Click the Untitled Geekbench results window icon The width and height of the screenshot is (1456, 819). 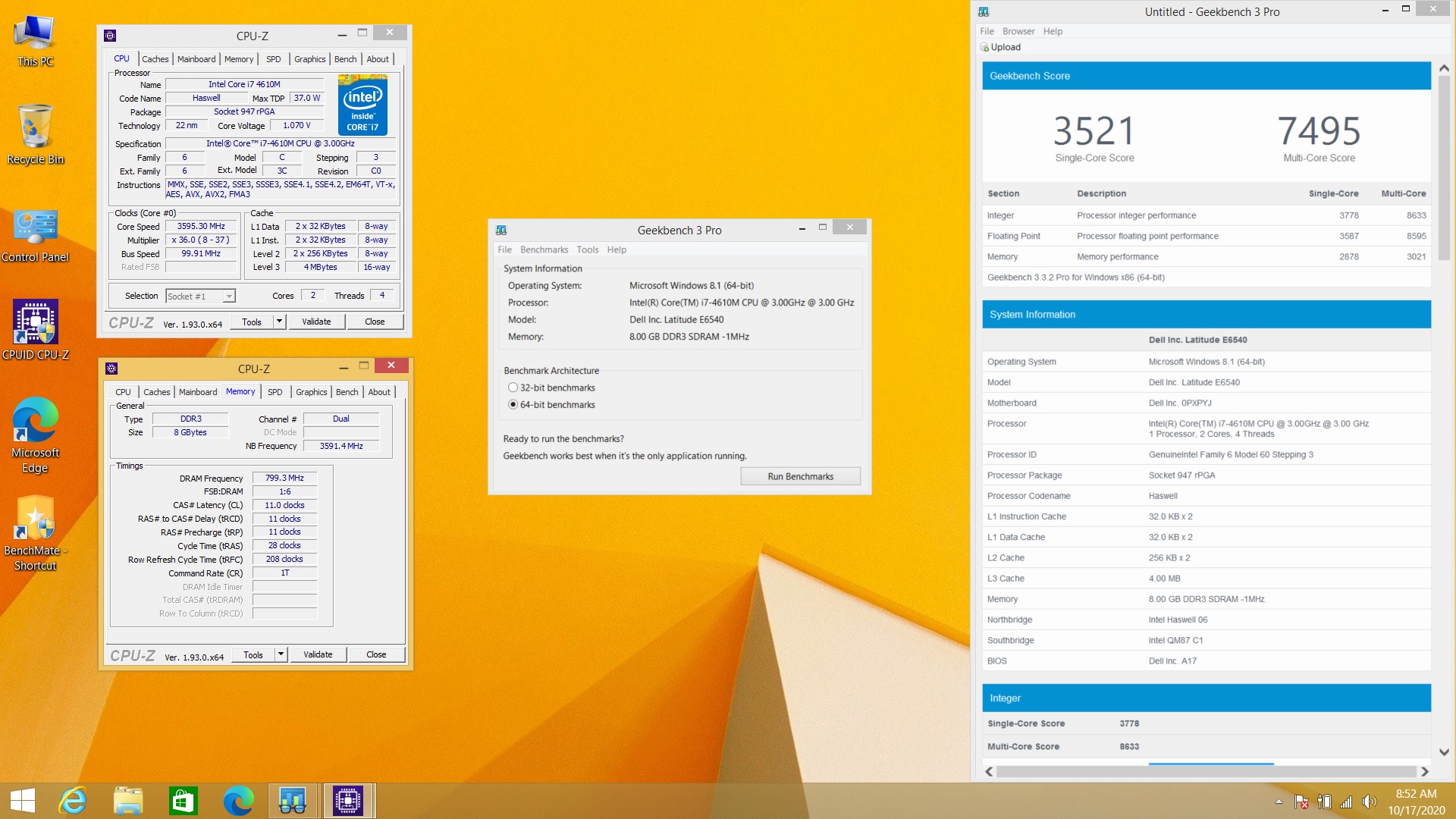pyautogui.click(x=984, y=11)
